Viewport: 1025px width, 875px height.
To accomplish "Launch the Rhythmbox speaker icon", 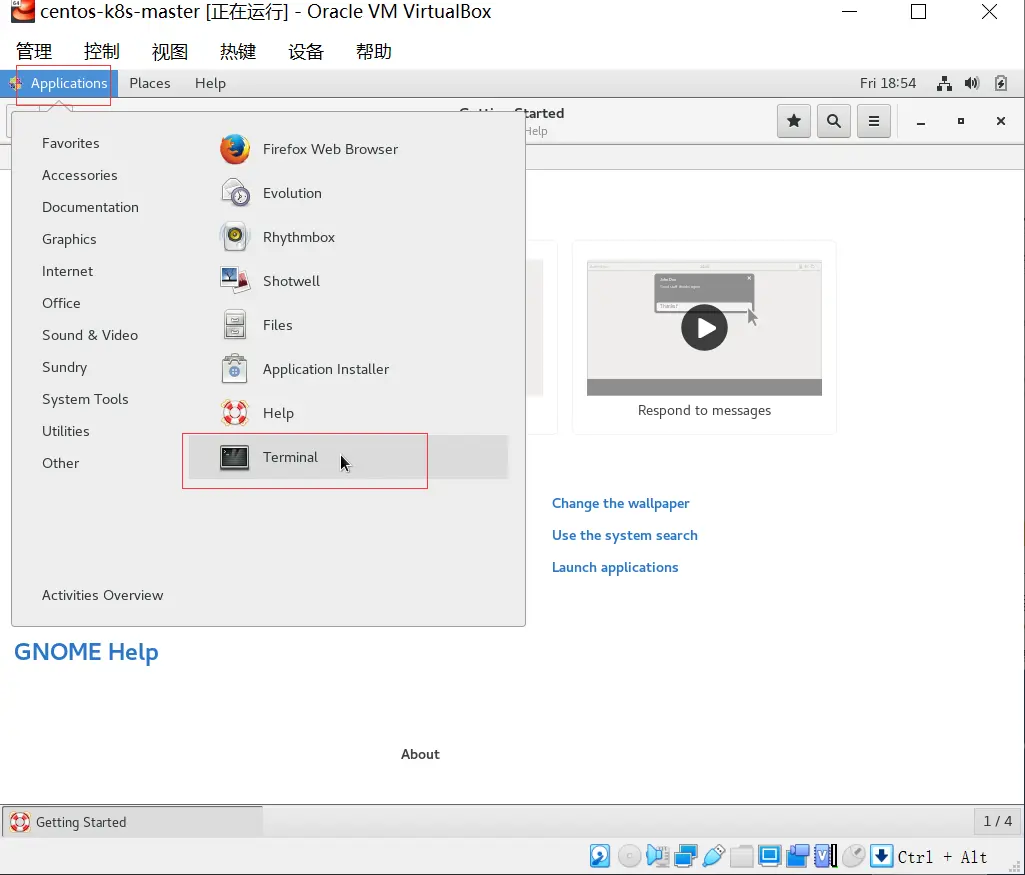I will pyautogui.click(x=235, y=237).
